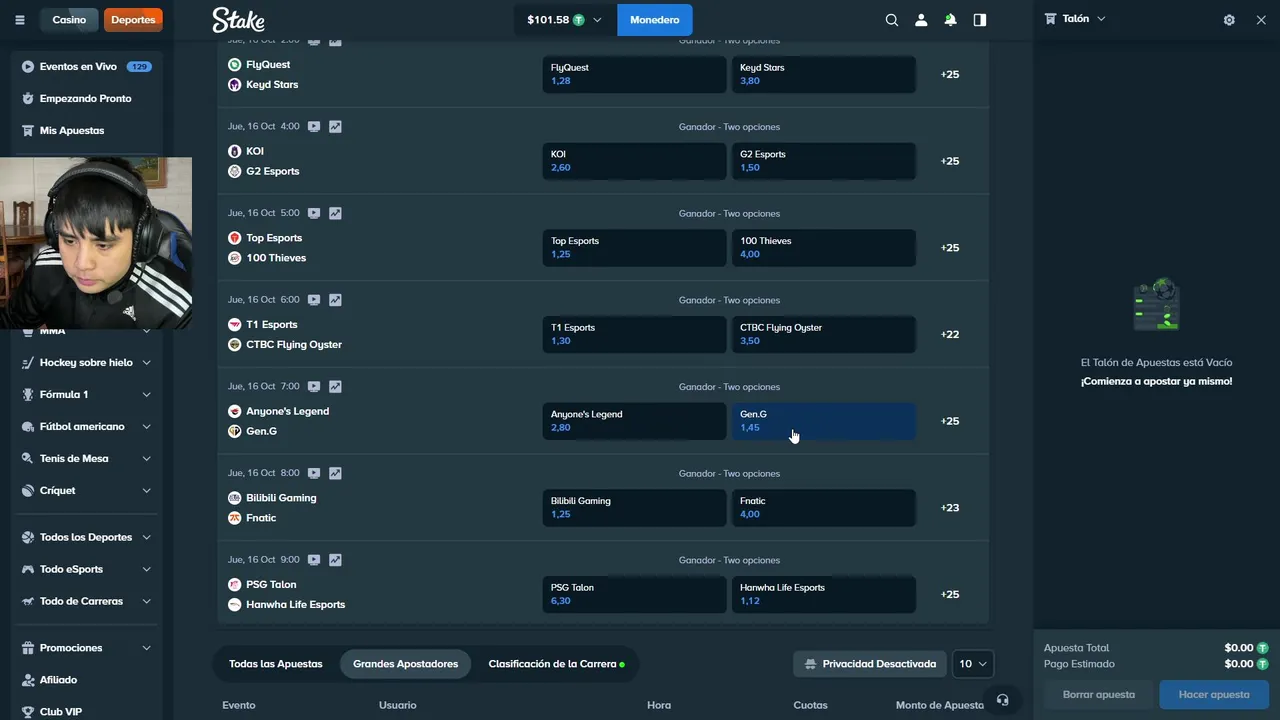Switch to the Deportes tab

pos(133,20)
